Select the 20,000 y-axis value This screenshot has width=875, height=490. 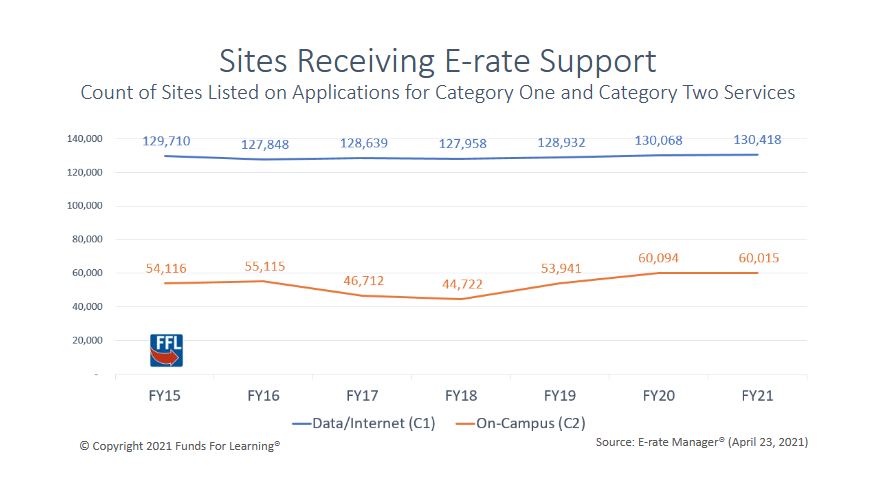coord(87,340)
